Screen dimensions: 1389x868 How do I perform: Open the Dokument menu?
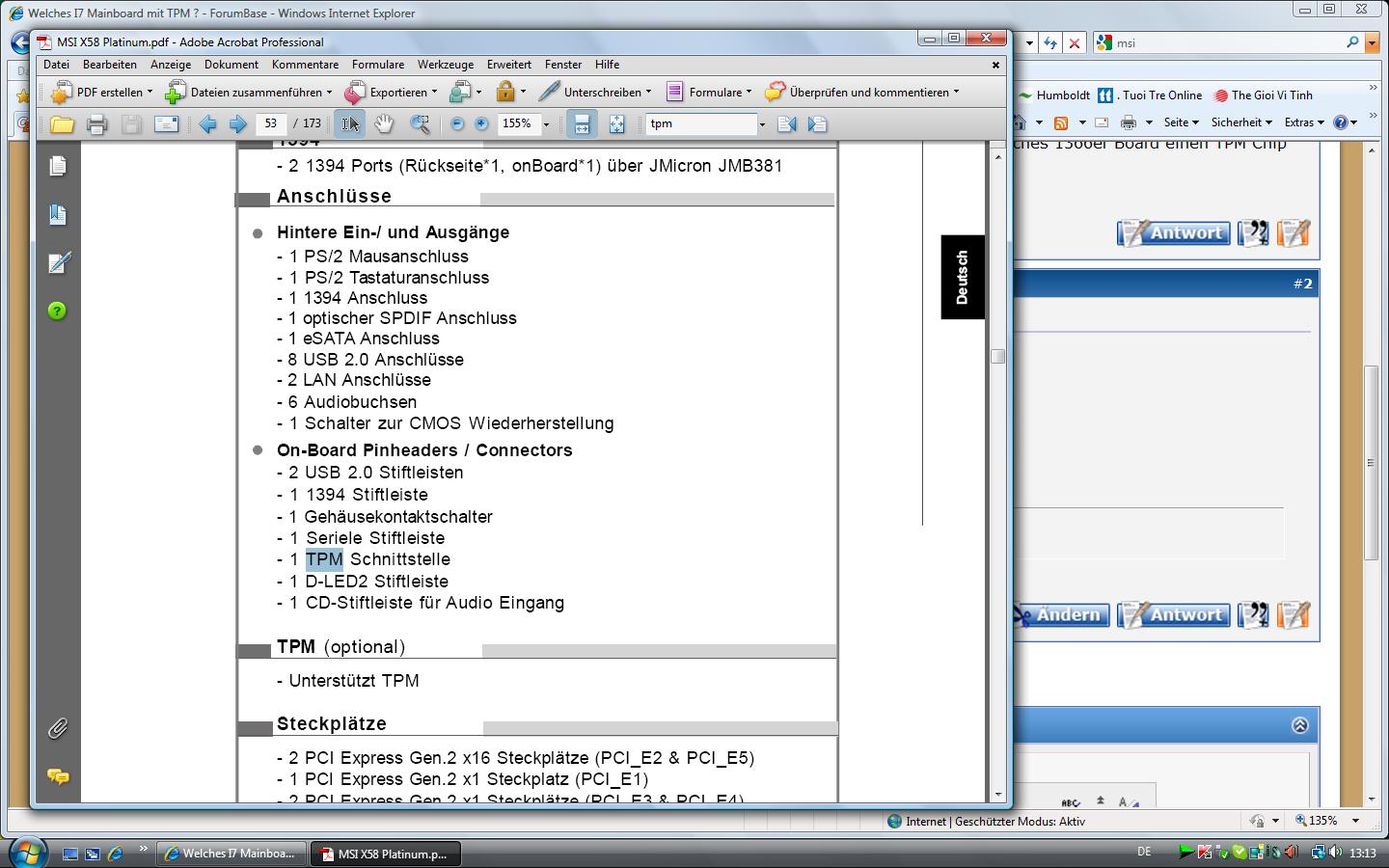point(231,65)
